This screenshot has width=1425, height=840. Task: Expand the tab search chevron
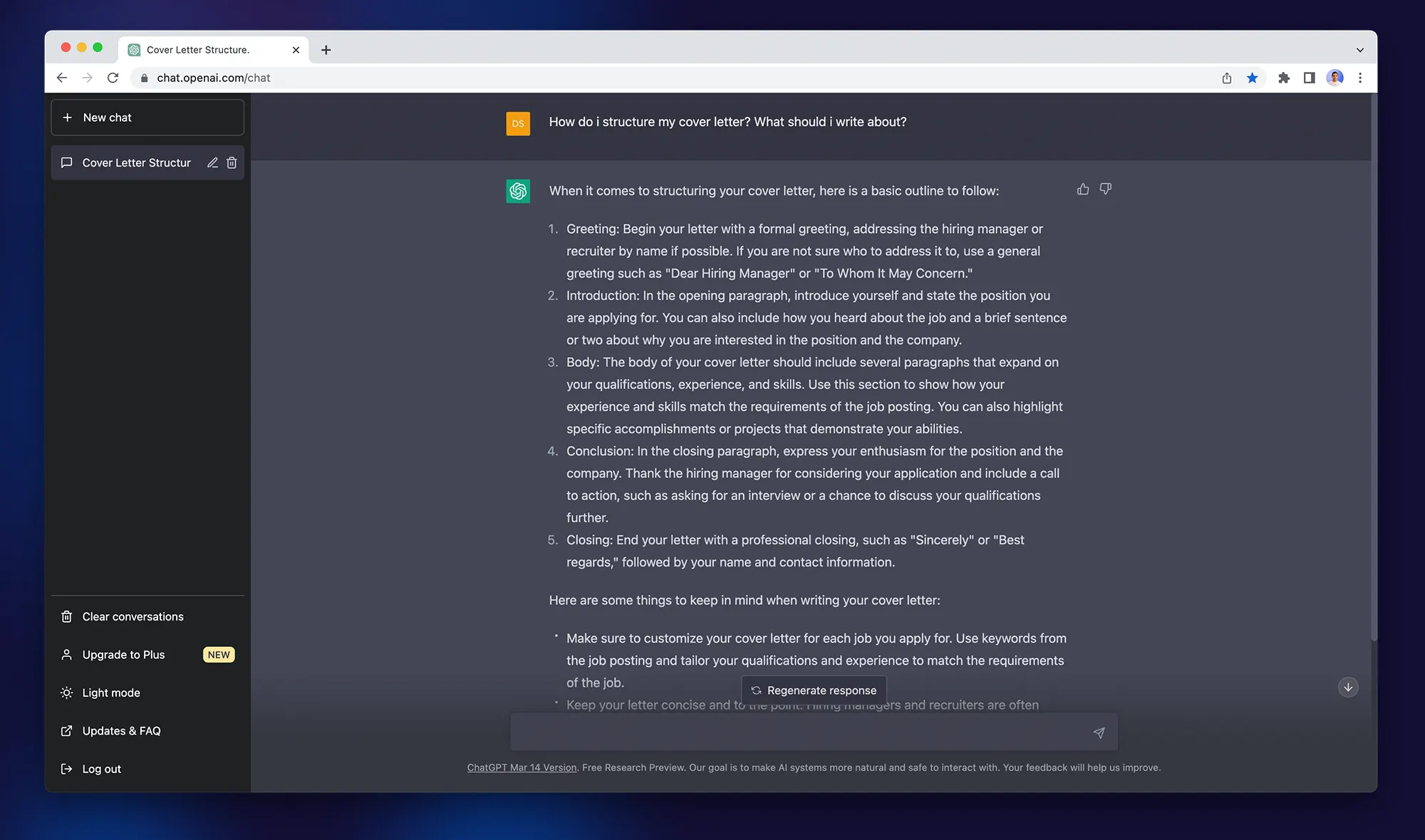(x=1359, y=50)
